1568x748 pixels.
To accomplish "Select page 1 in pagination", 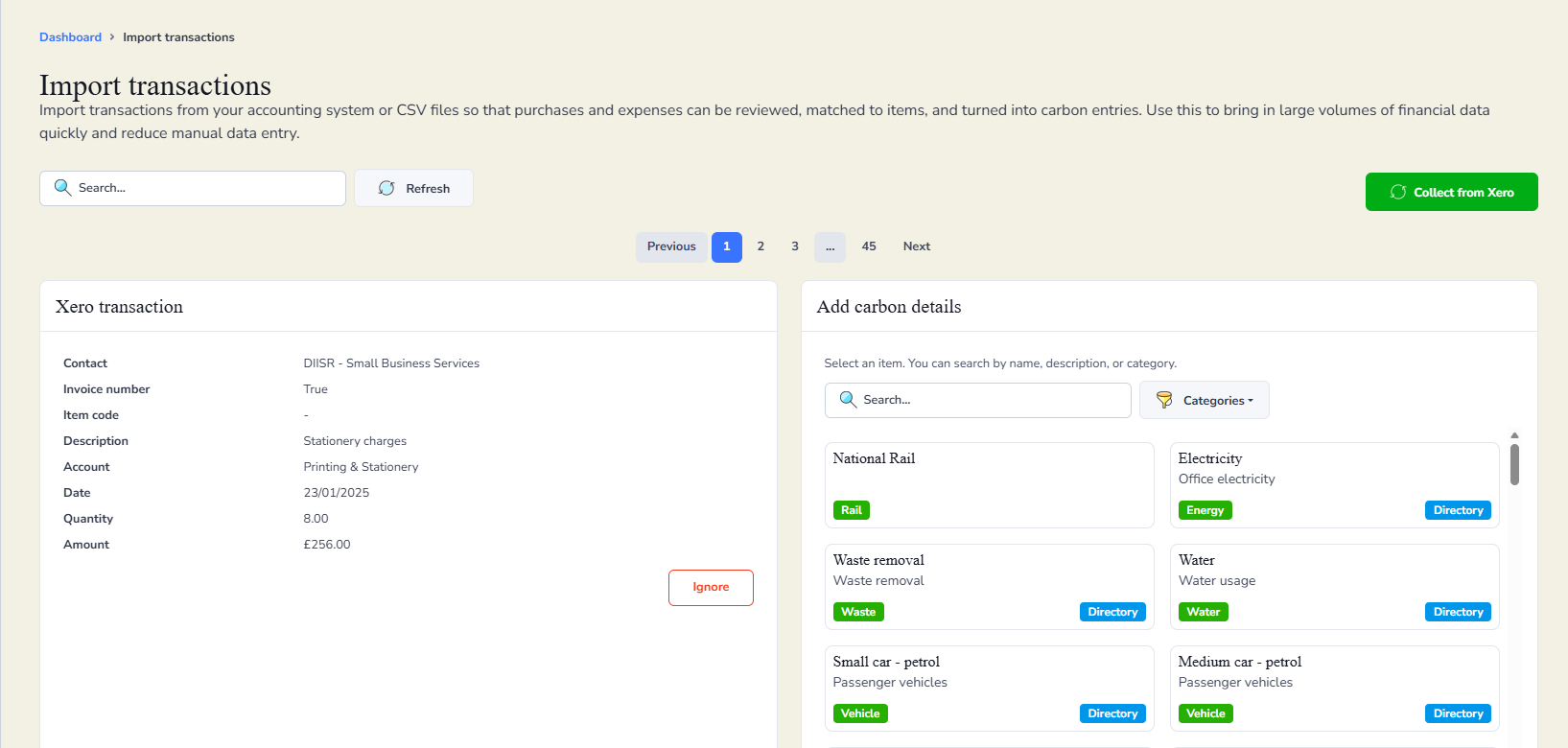I will click(727, 246).
